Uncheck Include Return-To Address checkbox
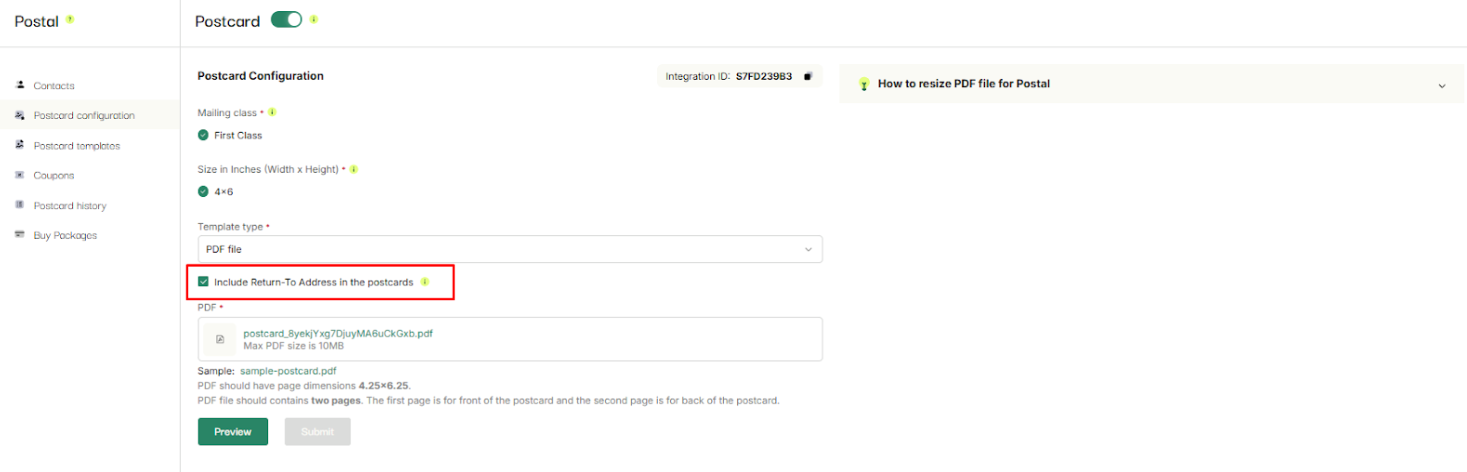1467x472 pixels. pyautogui.click(x=203, y=282)
